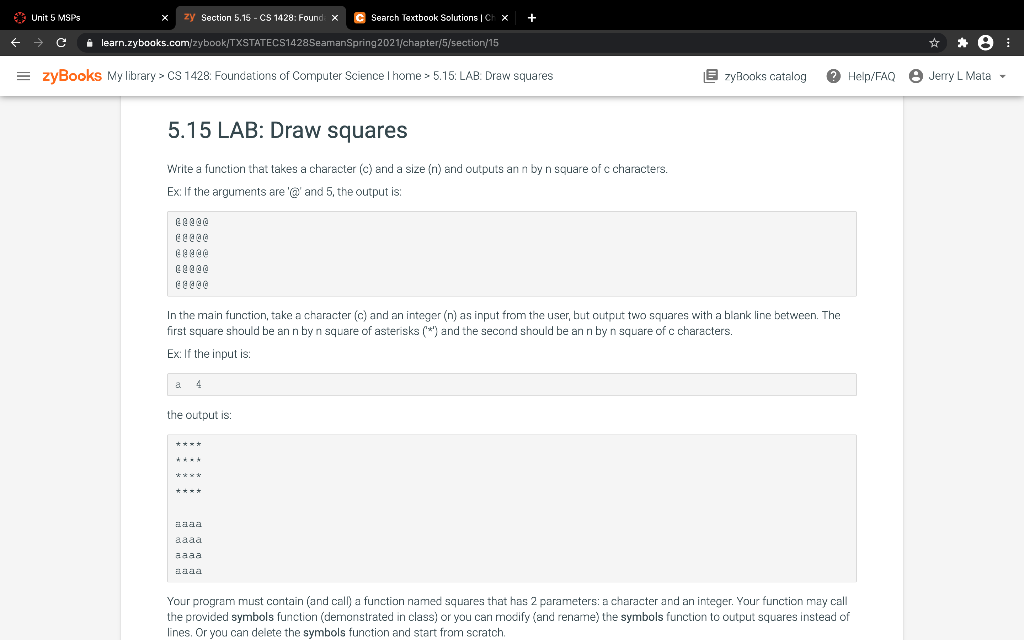
Task: Click the zyBooks logo
Action: click(x=72, y=75)
